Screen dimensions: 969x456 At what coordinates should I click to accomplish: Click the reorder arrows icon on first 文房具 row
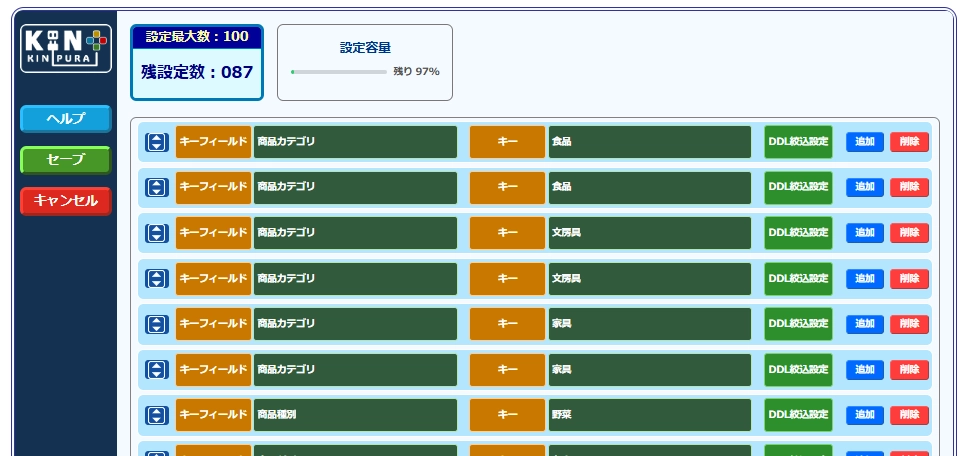click(157, 233)
